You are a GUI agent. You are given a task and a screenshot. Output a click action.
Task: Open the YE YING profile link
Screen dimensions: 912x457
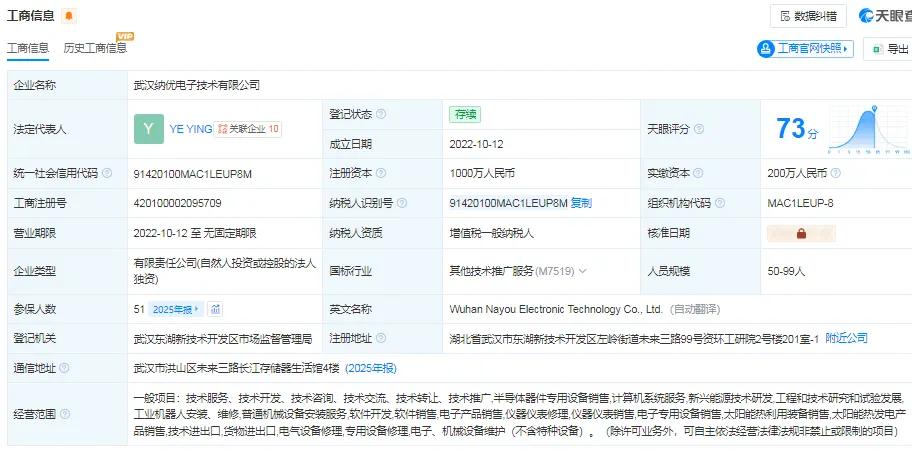tap(191, 129)
